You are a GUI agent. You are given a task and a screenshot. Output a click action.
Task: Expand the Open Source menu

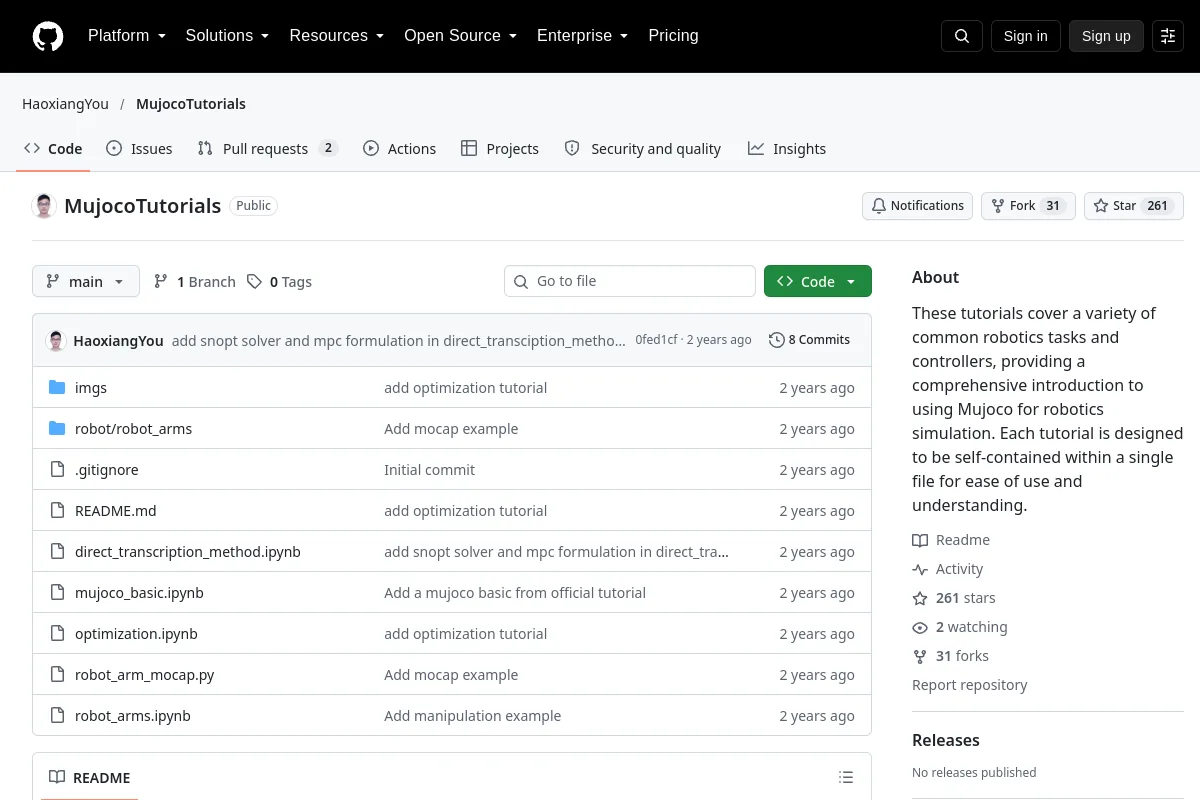[461, 36]
